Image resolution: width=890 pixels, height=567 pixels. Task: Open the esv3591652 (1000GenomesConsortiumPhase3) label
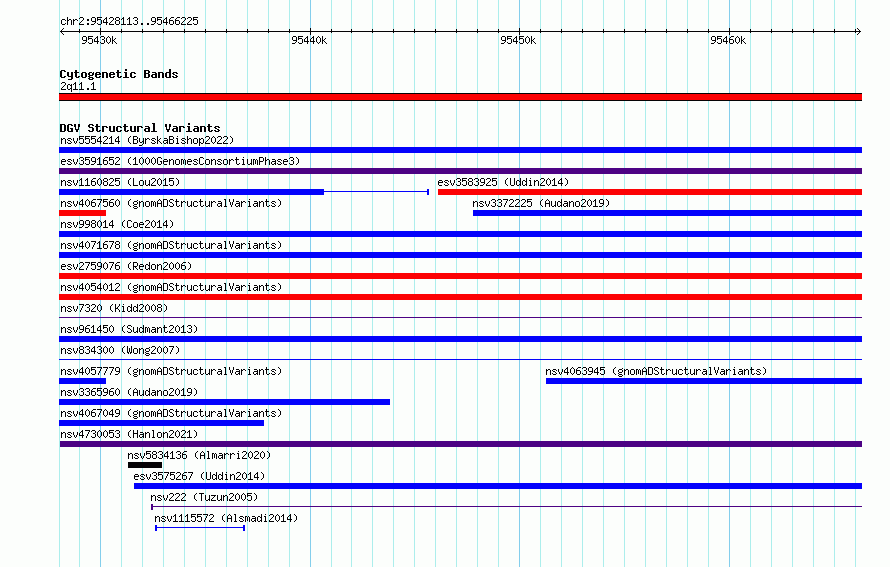[x=180, y=161]
